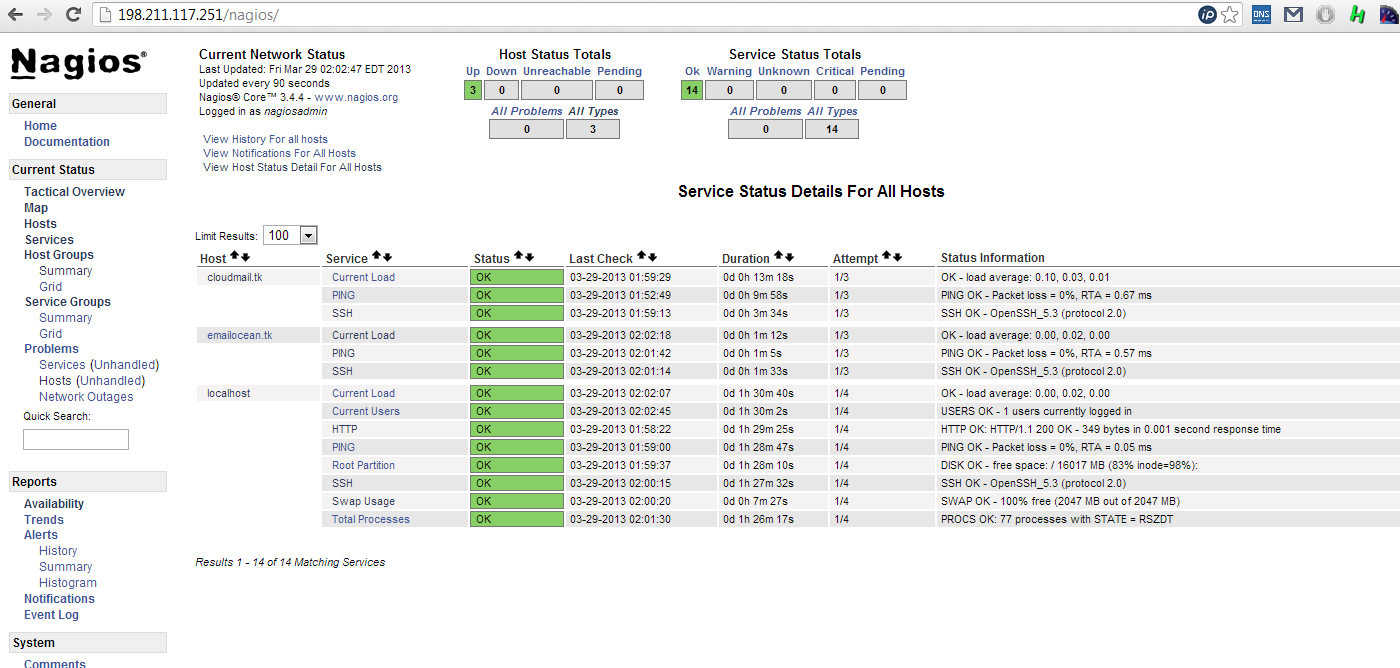Open localhost Swap Usage service

pos(363,501)
